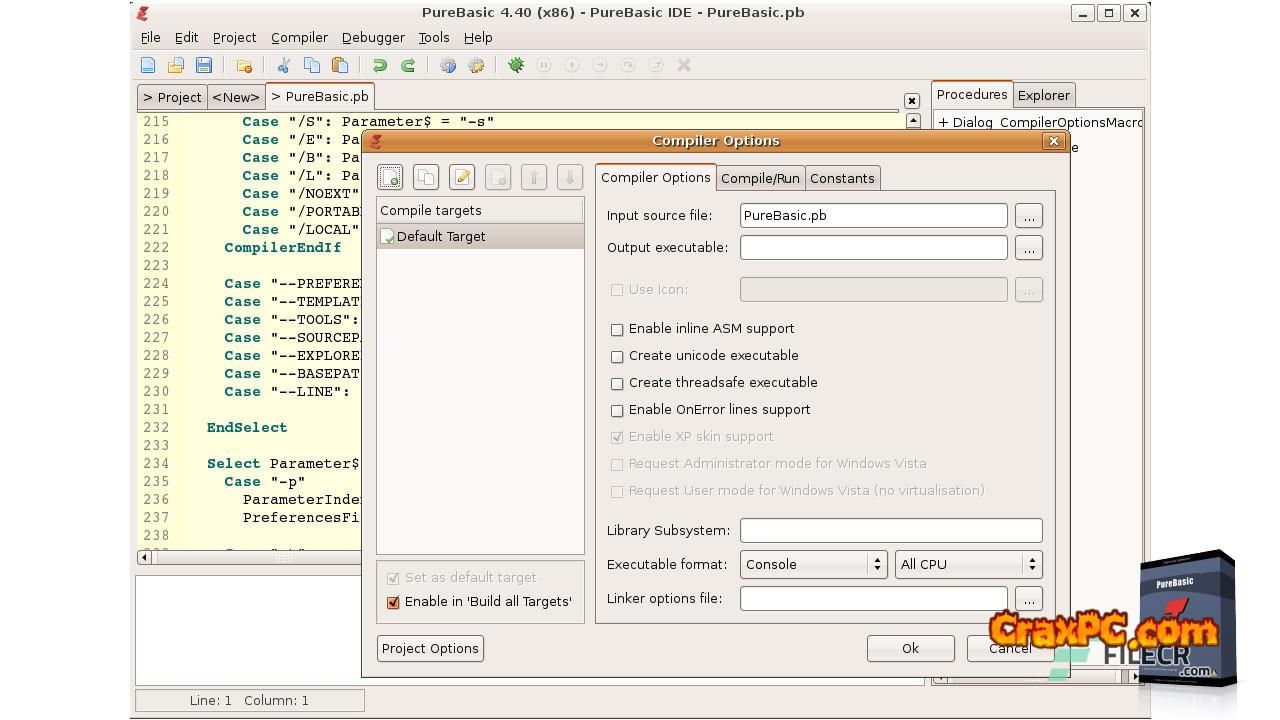This screenshot has width=1280, height=720.
Task: Click the green debugger bug icon
Action: click(516, 65)
